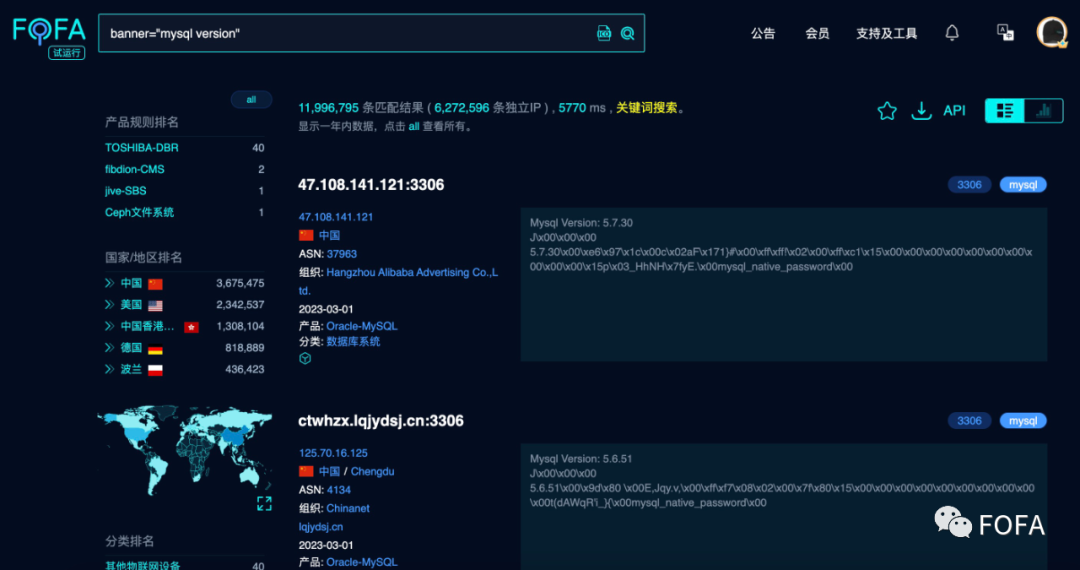
Task: Filter by TOSHIBA-DBR product
Action: pos(142,147)
